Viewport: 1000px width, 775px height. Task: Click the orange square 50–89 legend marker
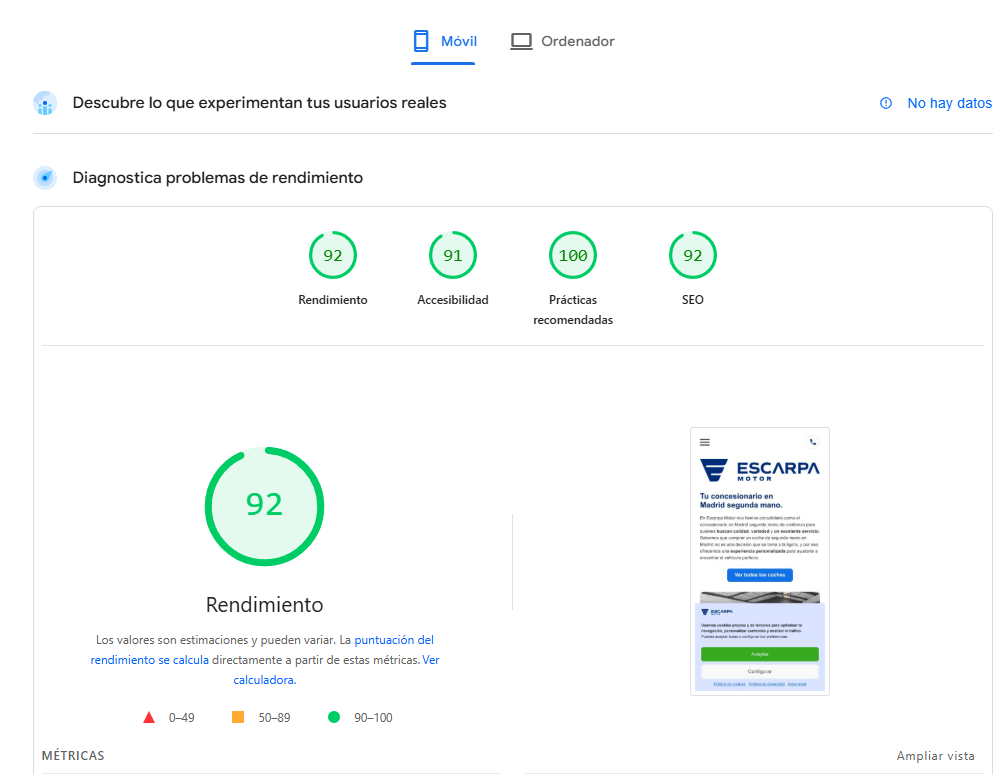tap(238, 718)
